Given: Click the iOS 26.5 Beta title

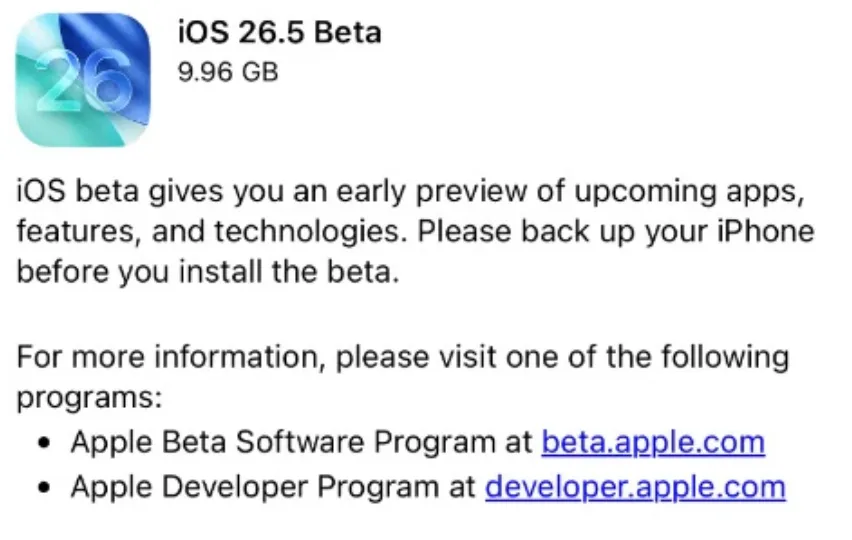Looking at the screenshot, I should click(279, 33).
